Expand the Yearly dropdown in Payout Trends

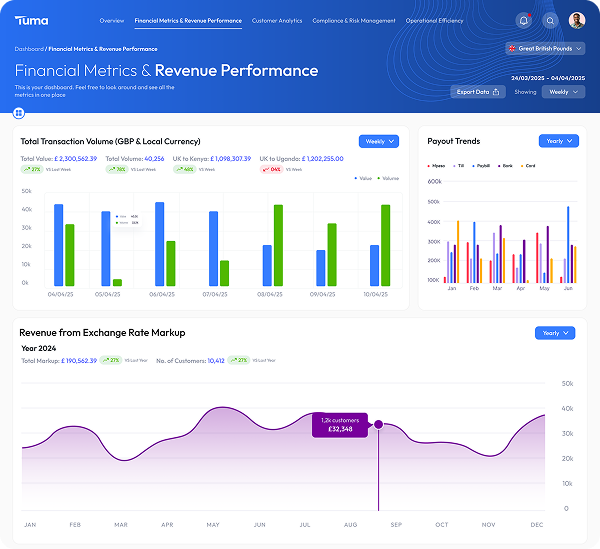(558, 141)
